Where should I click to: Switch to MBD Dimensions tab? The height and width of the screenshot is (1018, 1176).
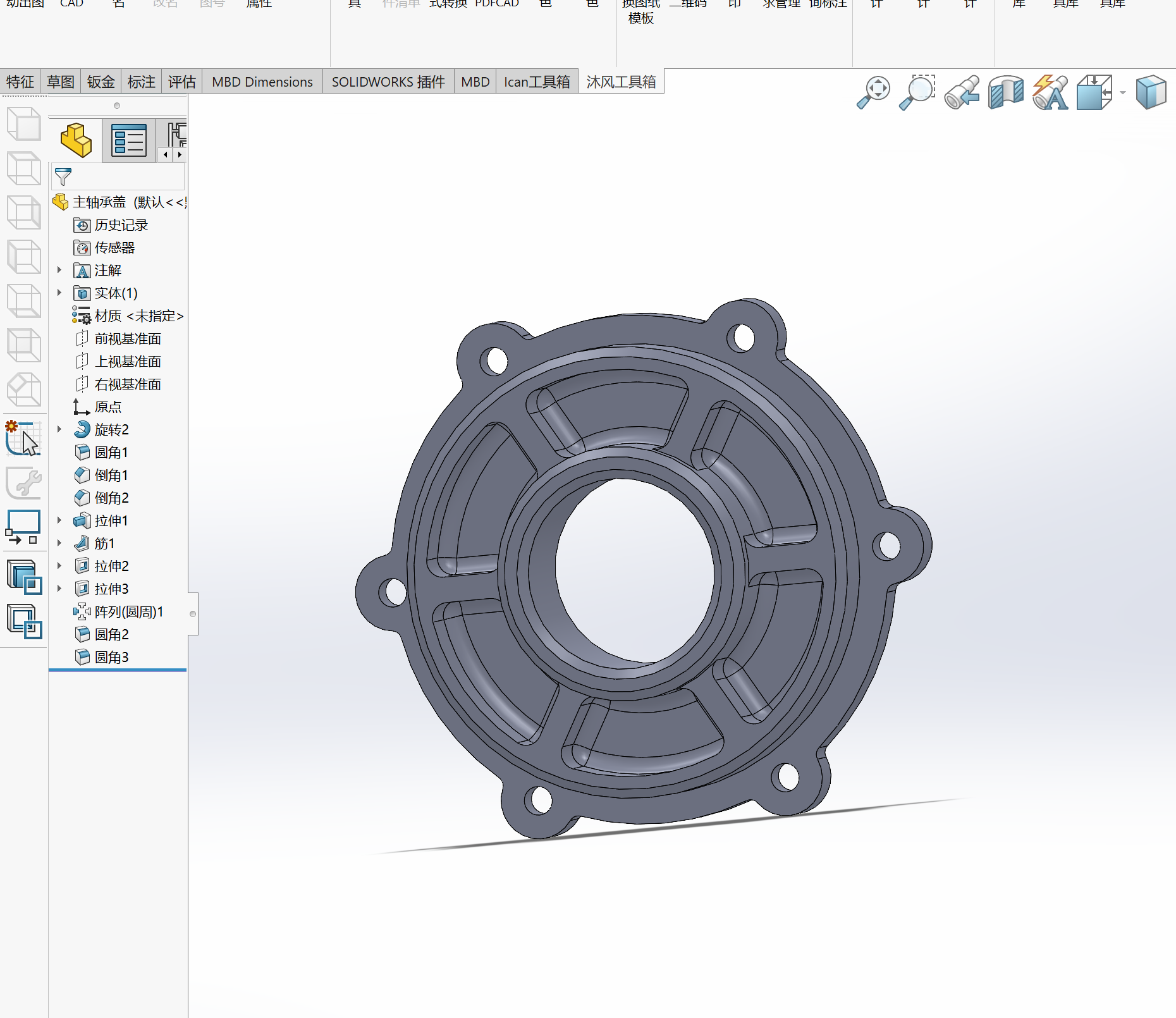click(x=262, y=82)
